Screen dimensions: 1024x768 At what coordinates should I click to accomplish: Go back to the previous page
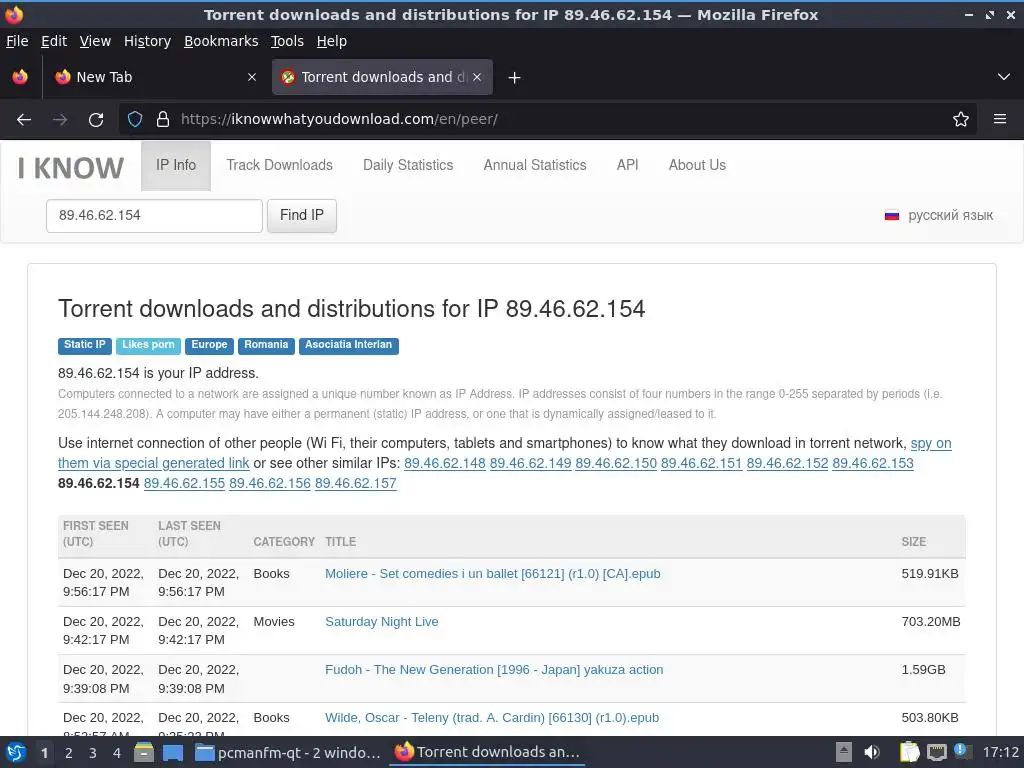click(x=24, y=120)
